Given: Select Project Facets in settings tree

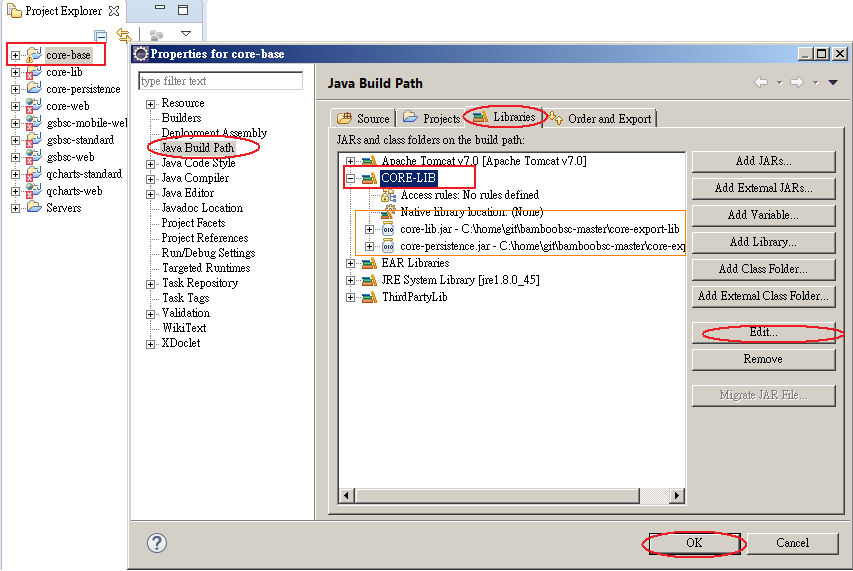Looking at the screenshot, I should pyautogui.click(x=193, y=223).
